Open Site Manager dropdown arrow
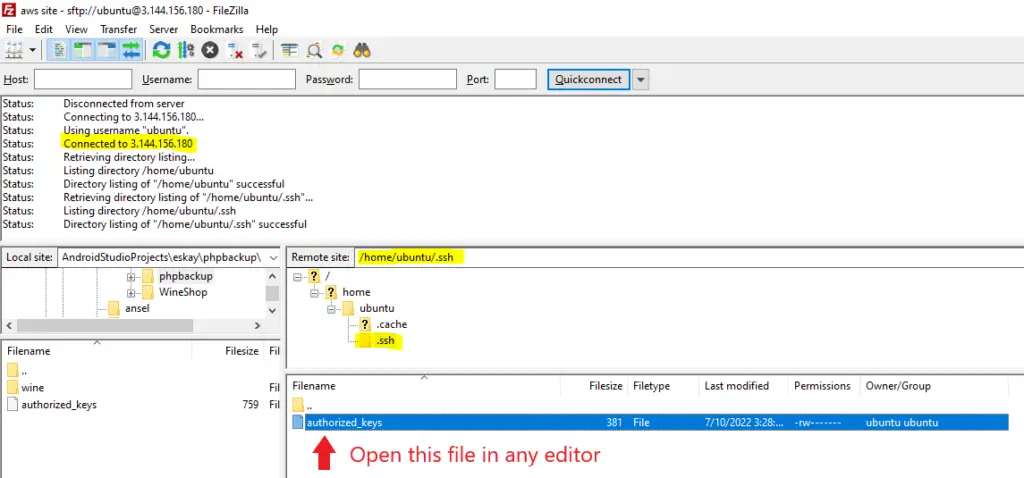Viewport: 1024px width, 478px height. 32,50
